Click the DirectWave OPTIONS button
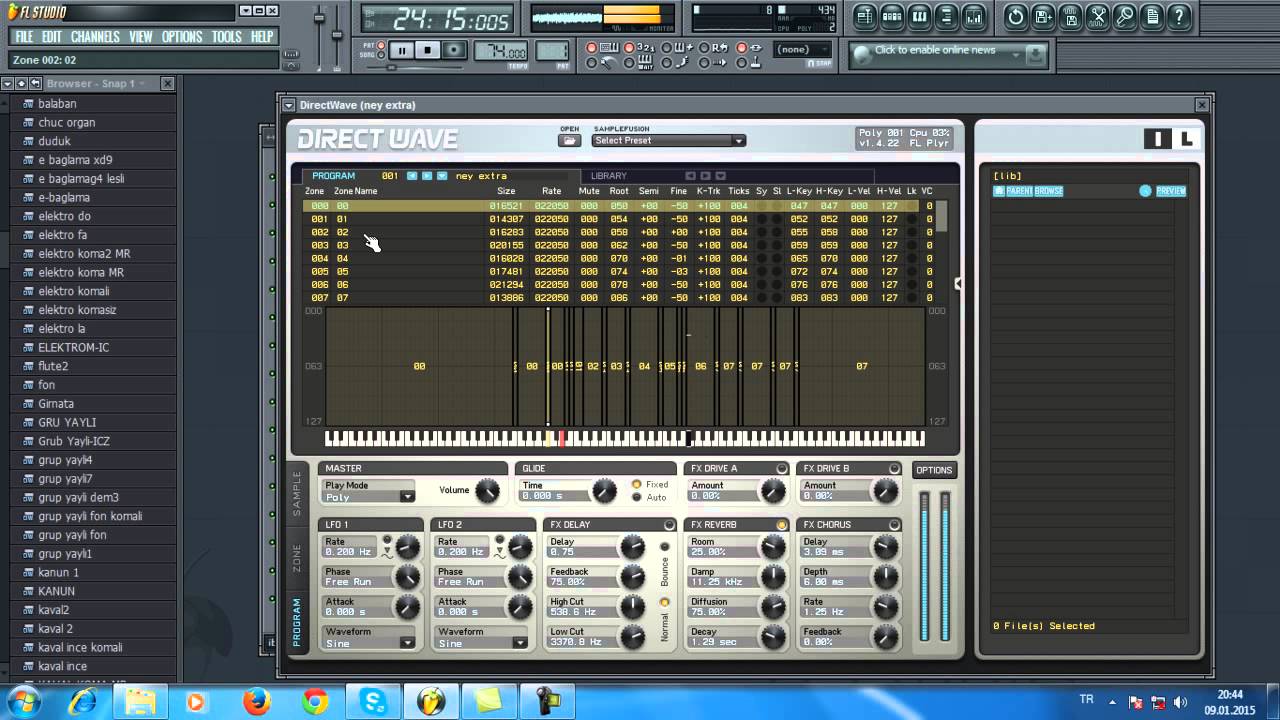This screenshot has height=720, width=1280. tap(934, 470)
